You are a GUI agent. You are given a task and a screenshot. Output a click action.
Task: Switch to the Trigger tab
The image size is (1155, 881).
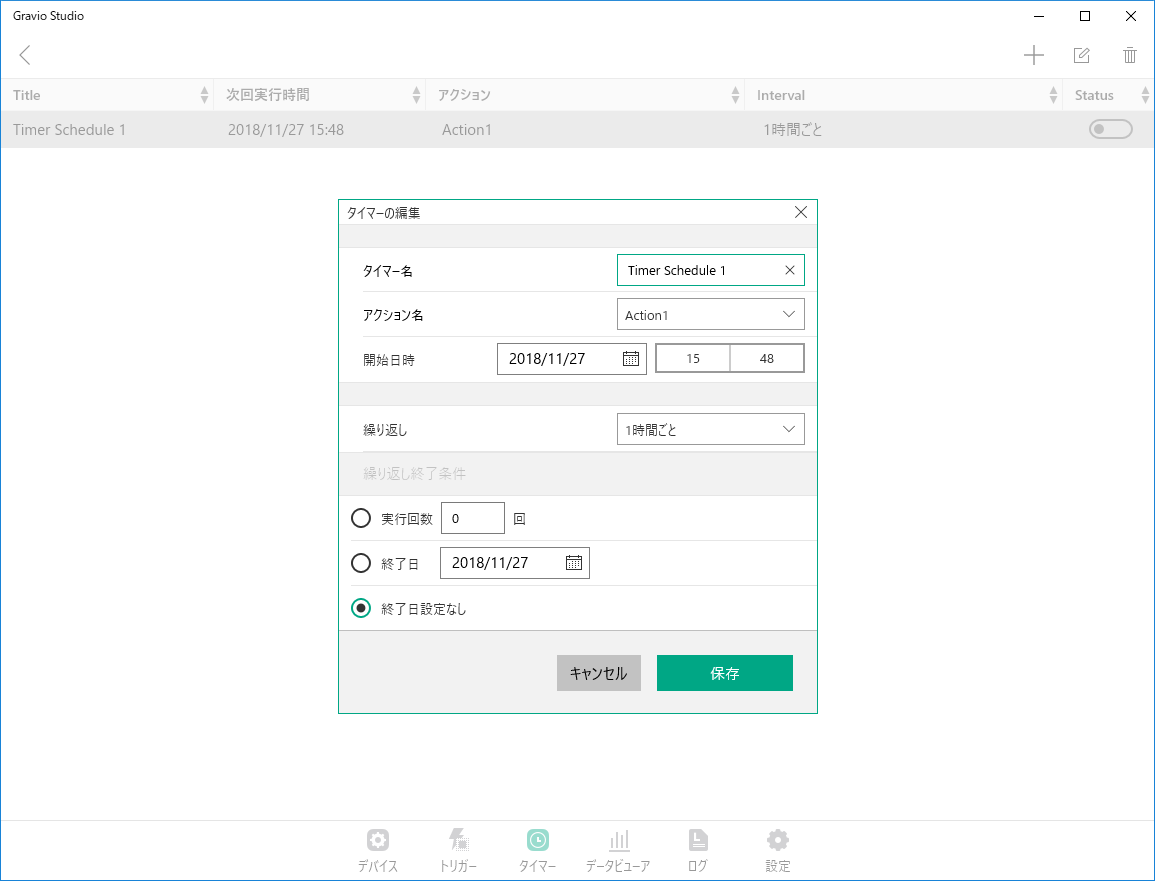coord(458,850)
